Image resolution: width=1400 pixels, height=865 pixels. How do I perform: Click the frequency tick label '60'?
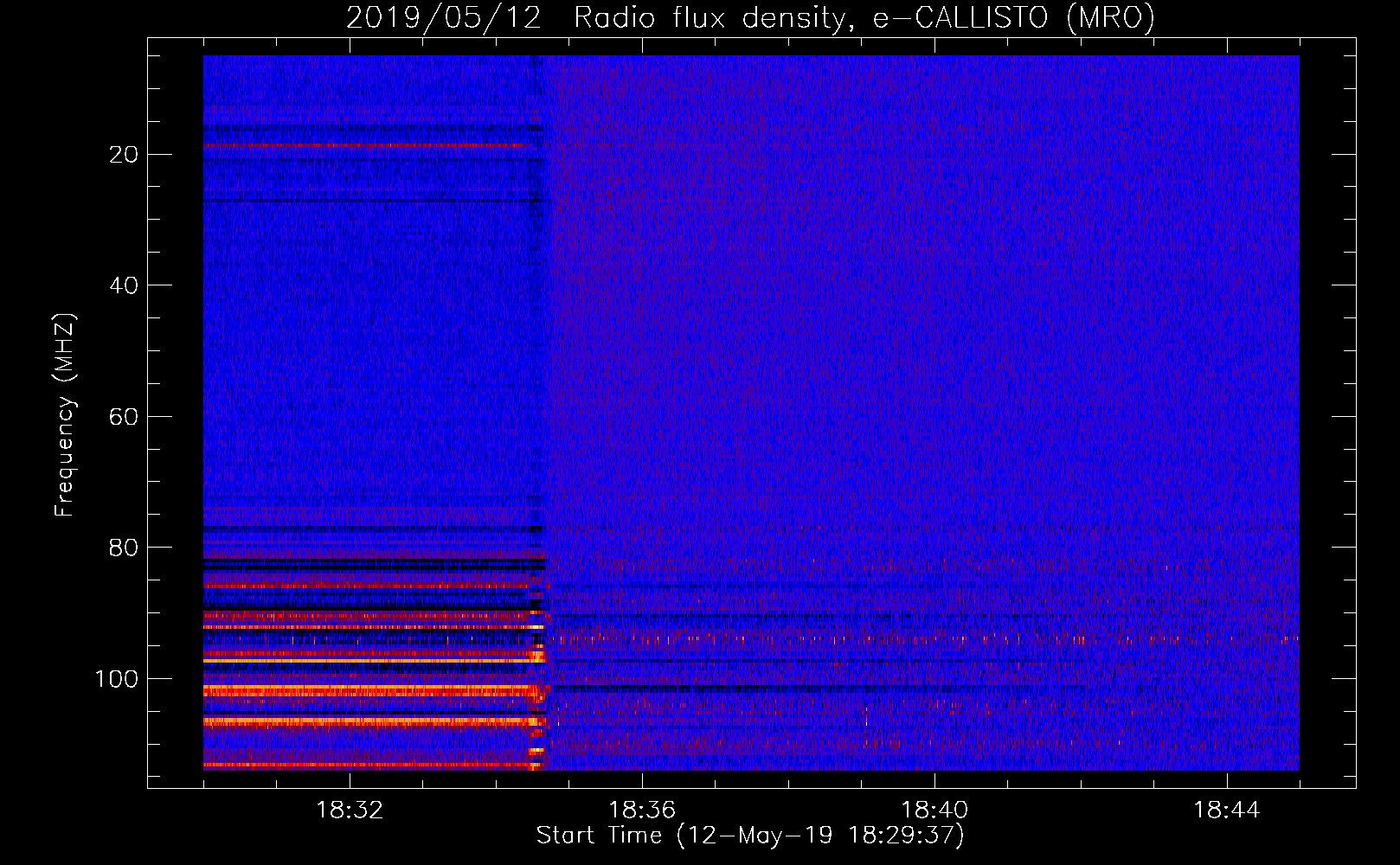(x=124, y=417)
